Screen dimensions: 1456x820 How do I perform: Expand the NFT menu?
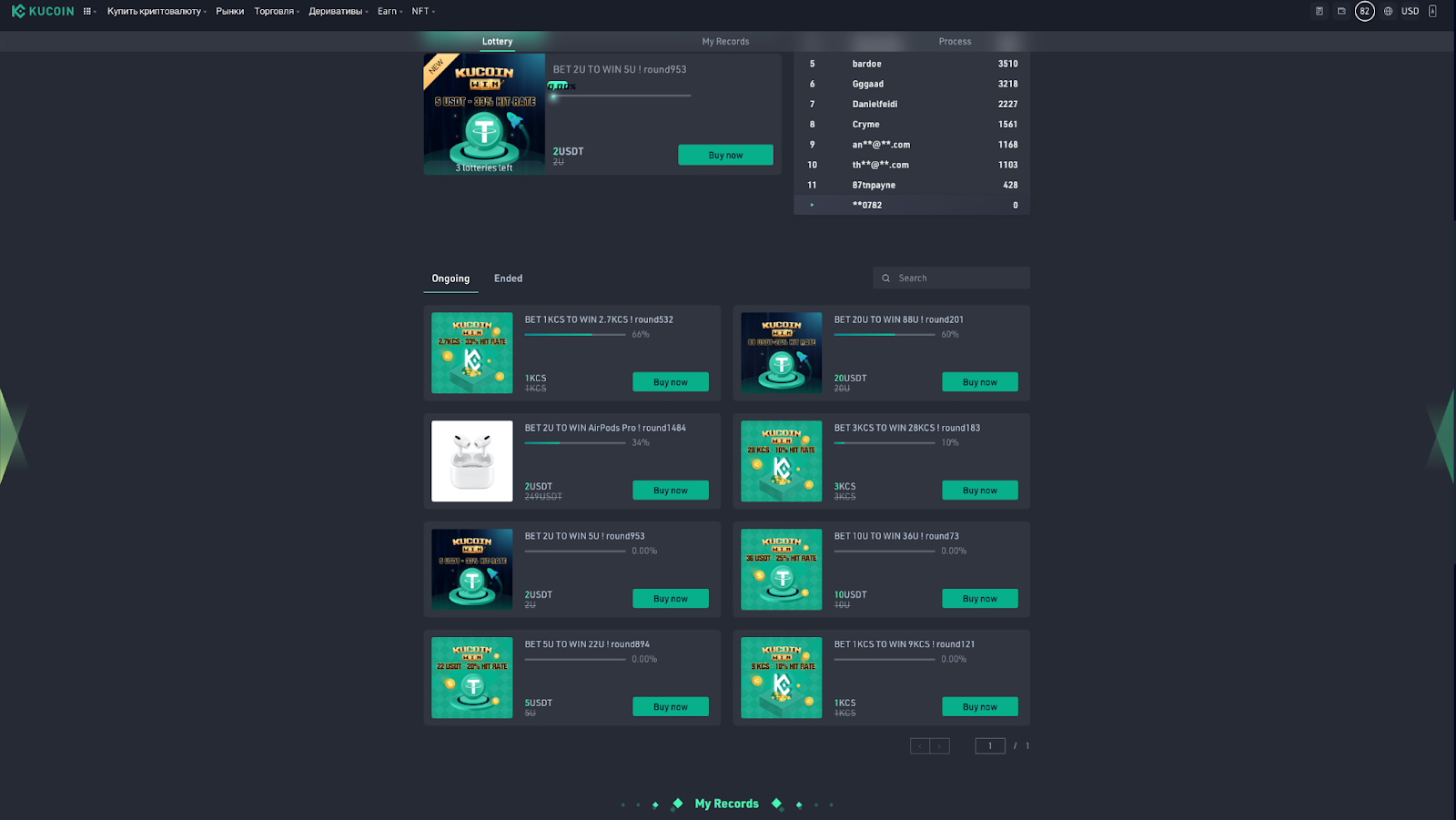point(423,11)
